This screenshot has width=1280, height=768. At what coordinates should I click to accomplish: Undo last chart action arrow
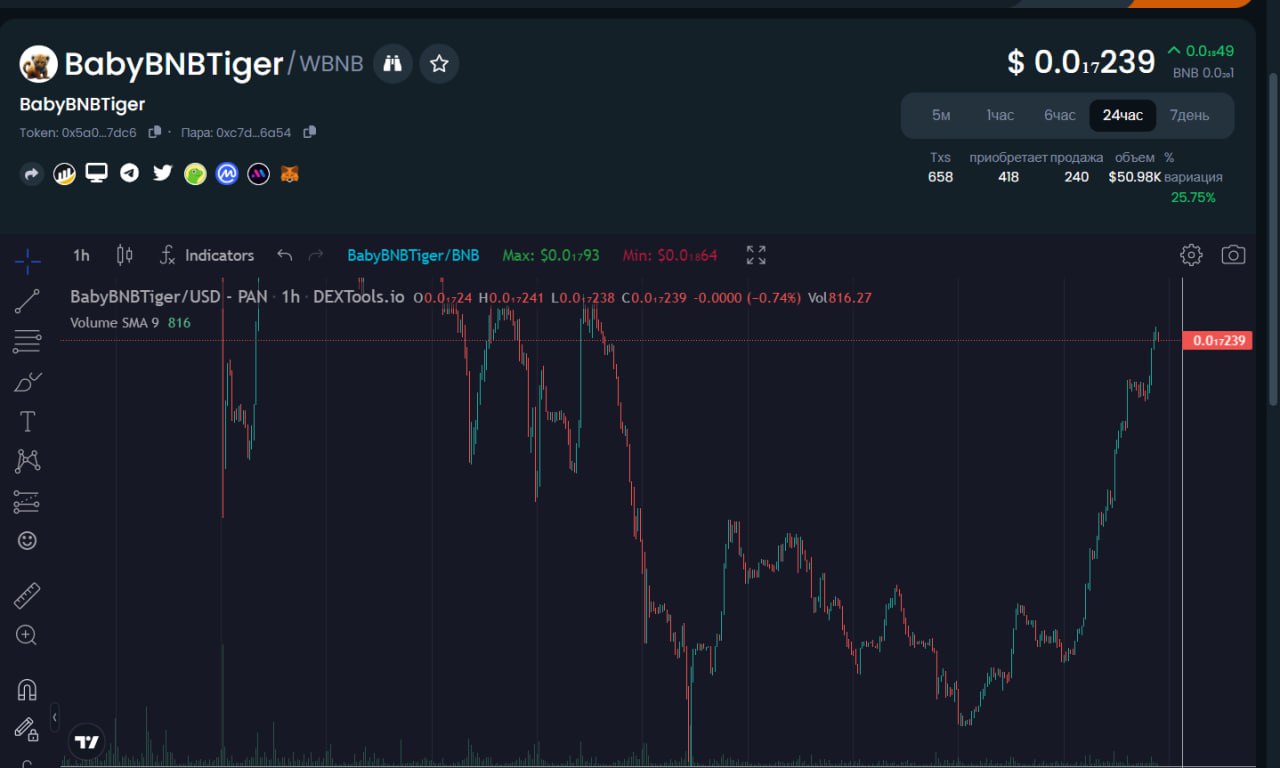[285, 255]
